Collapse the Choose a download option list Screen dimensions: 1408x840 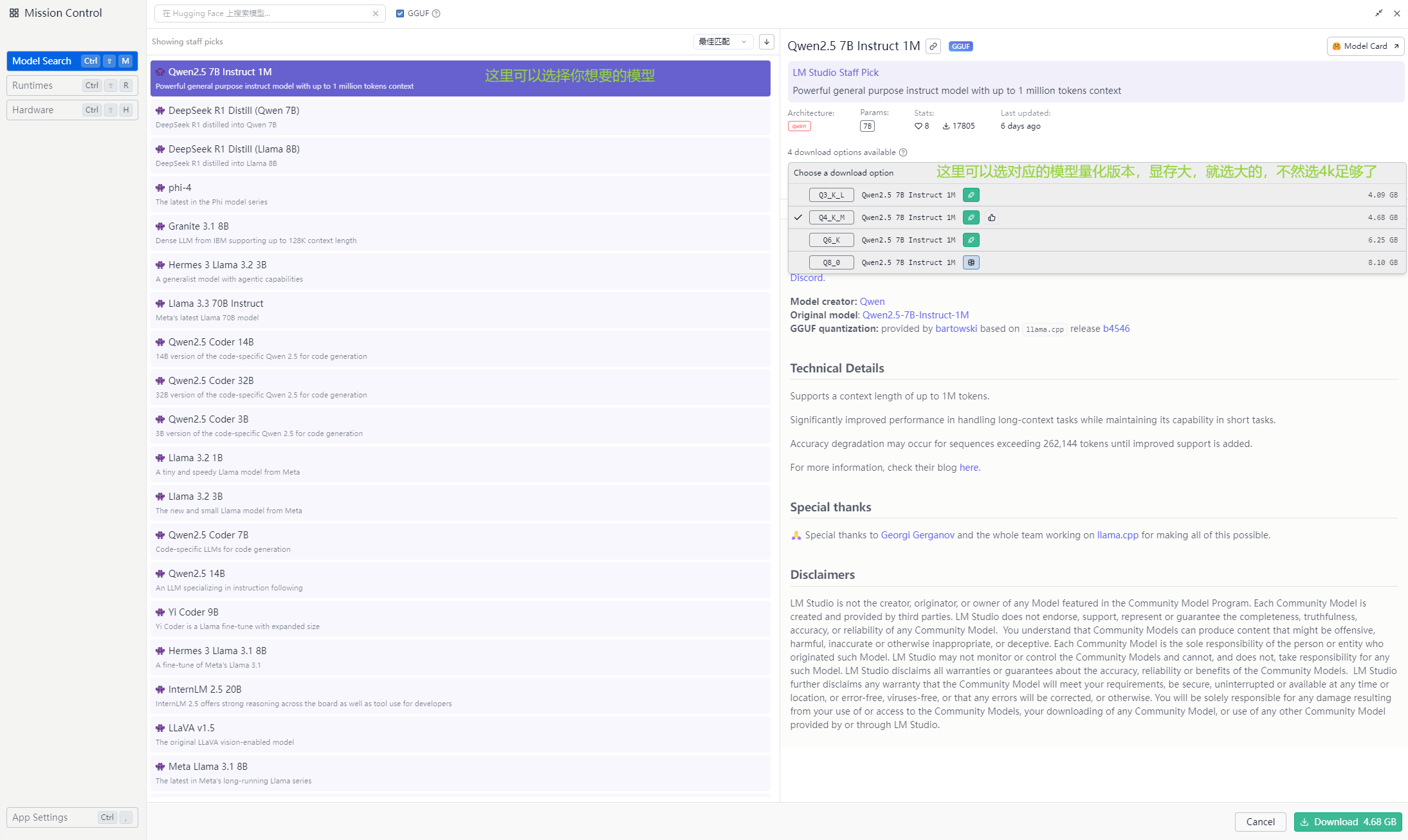click(x=843, y=172)
